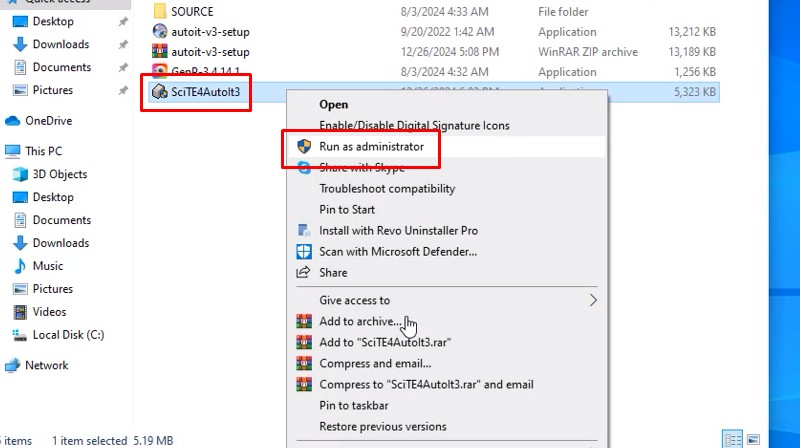Switch to large icons view in status bar
Viewport: 800px width, 448px height.
tap(757, 440)
